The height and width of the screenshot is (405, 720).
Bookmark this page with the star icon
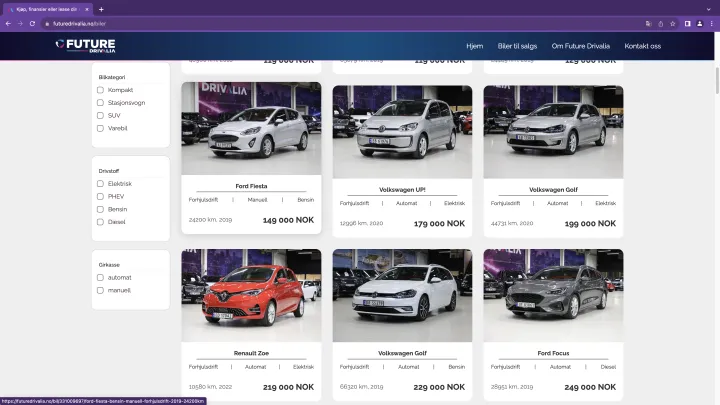coord(673,23)
